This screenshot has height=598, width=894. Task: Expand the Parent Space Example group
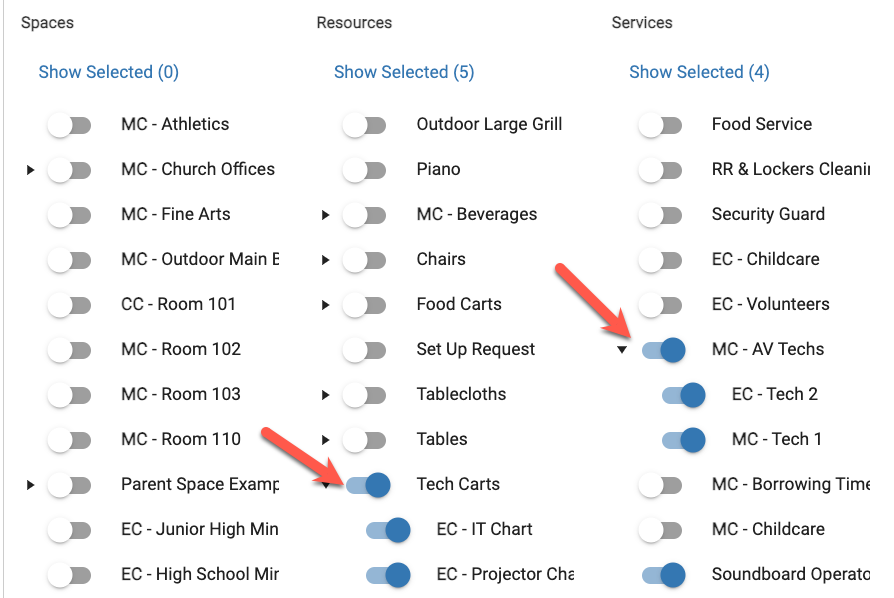pyautogui.click(x=31, y=485)
